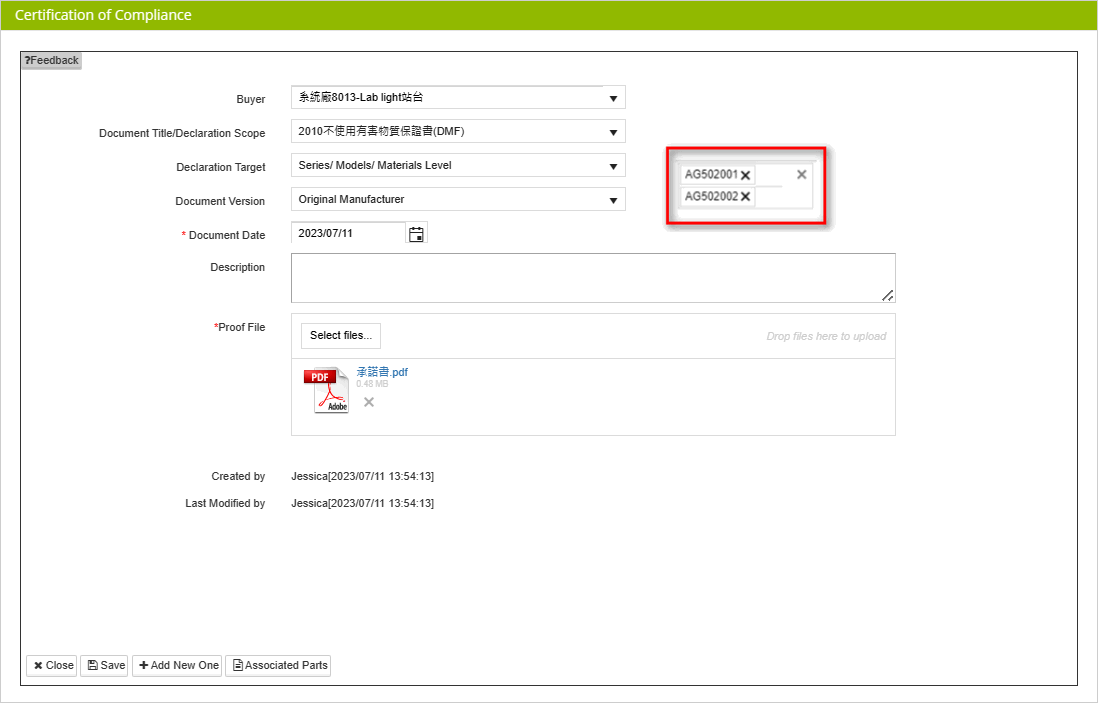Click inside the Description text area
1098x703 pixels.
point(593,278)
